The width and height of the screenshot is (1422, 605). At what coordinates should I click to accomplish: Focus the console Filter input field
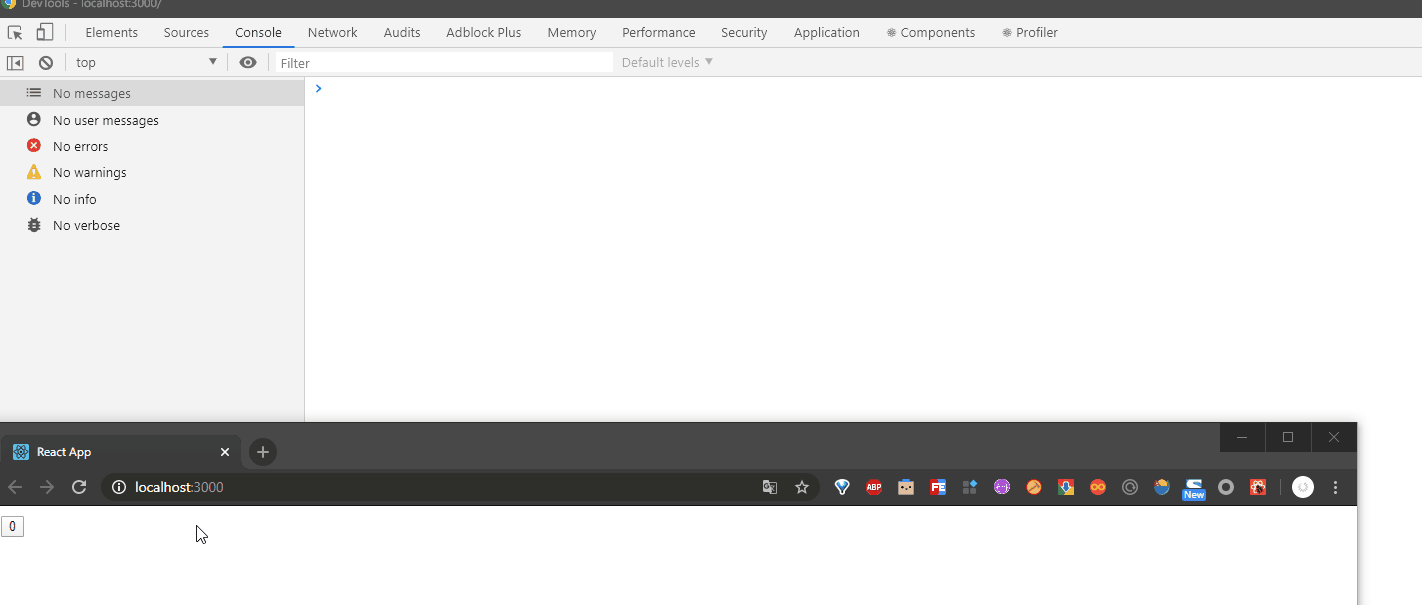click(x=444, y=62)
